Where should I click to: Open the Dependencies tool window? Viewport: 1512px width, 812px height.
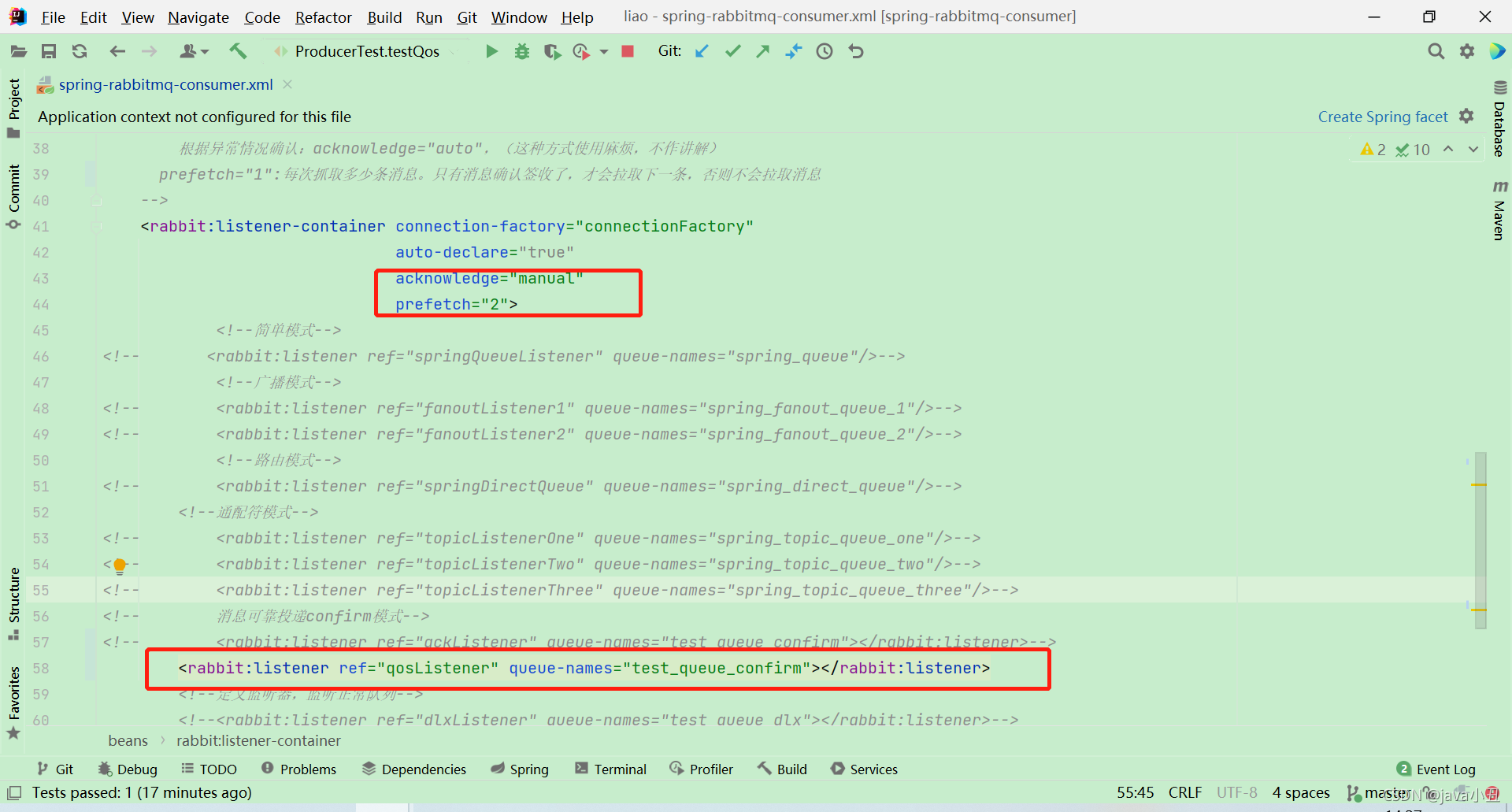point(414,769)
